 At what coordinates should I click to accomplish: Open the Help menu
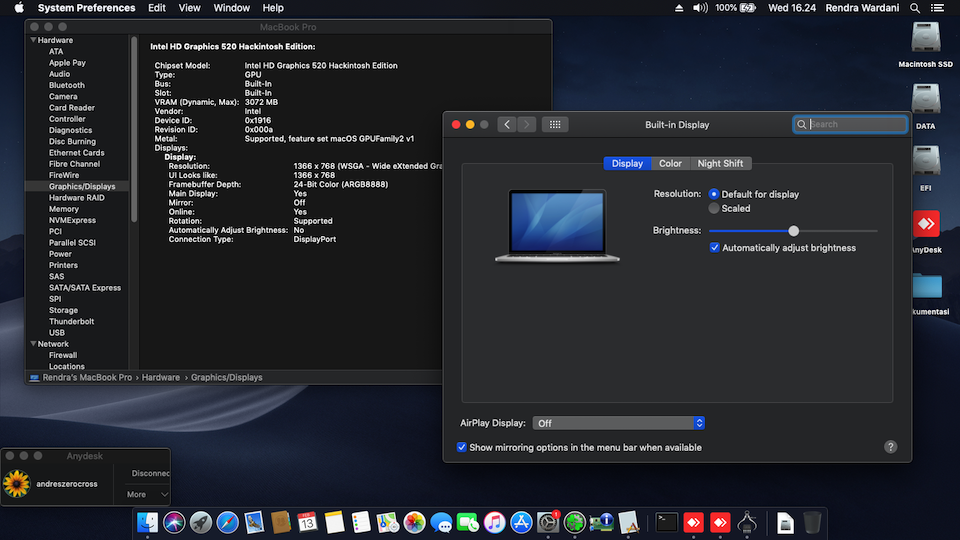[272, 8]
